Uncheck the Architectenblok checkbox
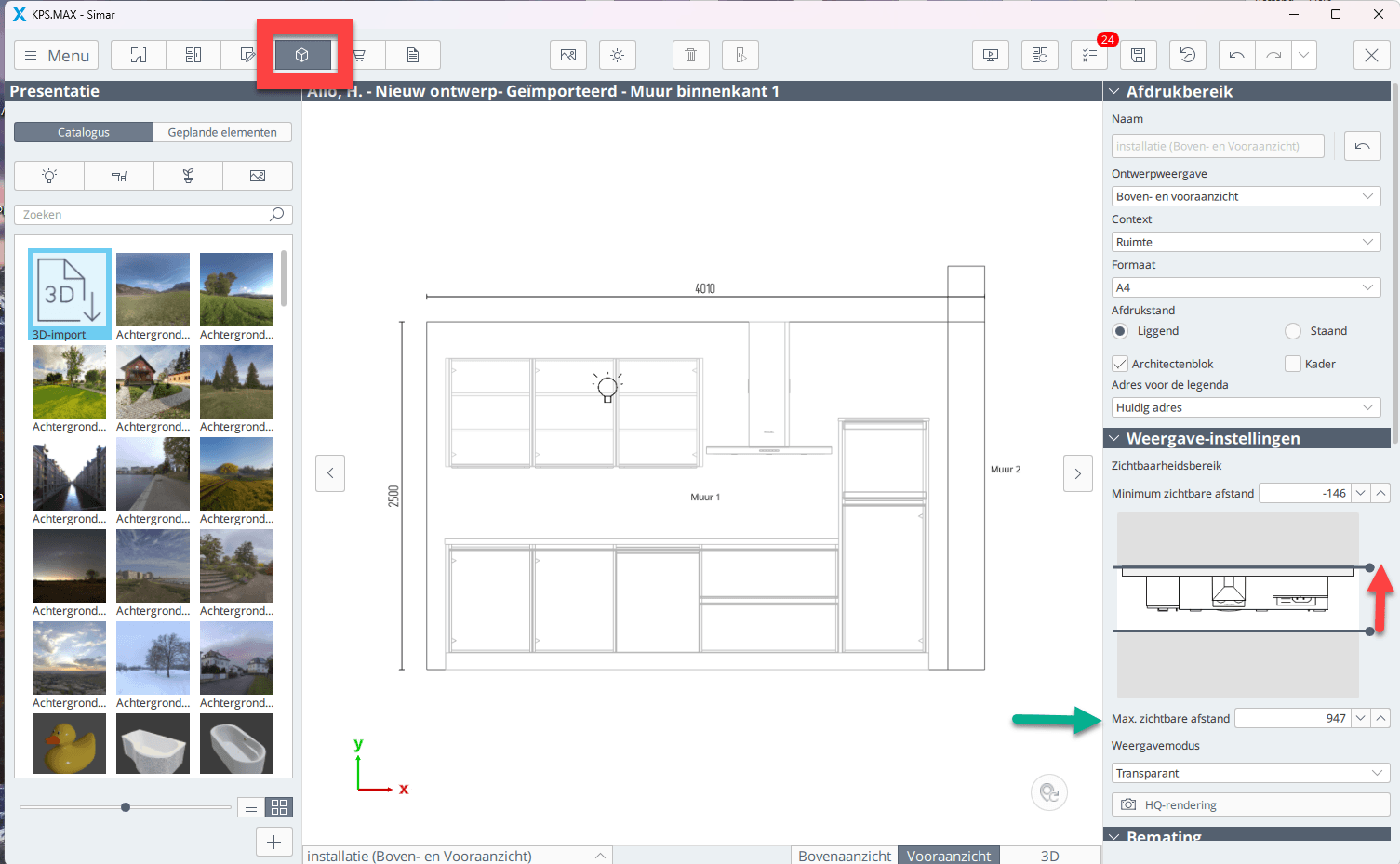The width and height of the screenshot is (1400, 864). click(1120, 364)
